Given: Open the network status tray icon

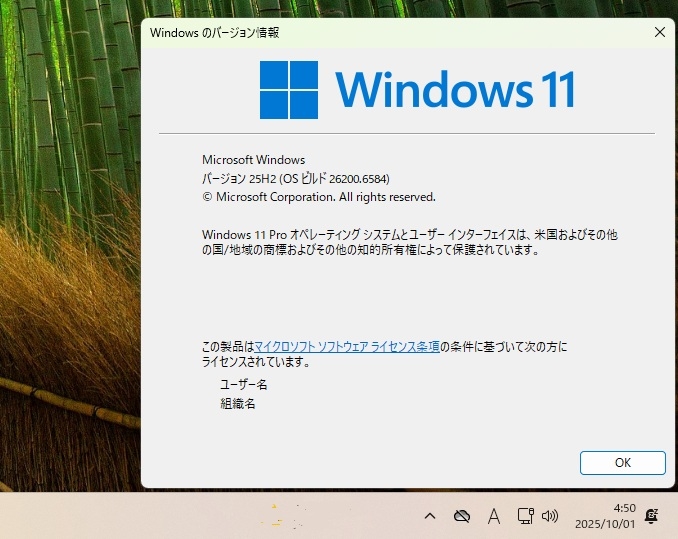Looking at the screenshot, I should coord(525,516).
